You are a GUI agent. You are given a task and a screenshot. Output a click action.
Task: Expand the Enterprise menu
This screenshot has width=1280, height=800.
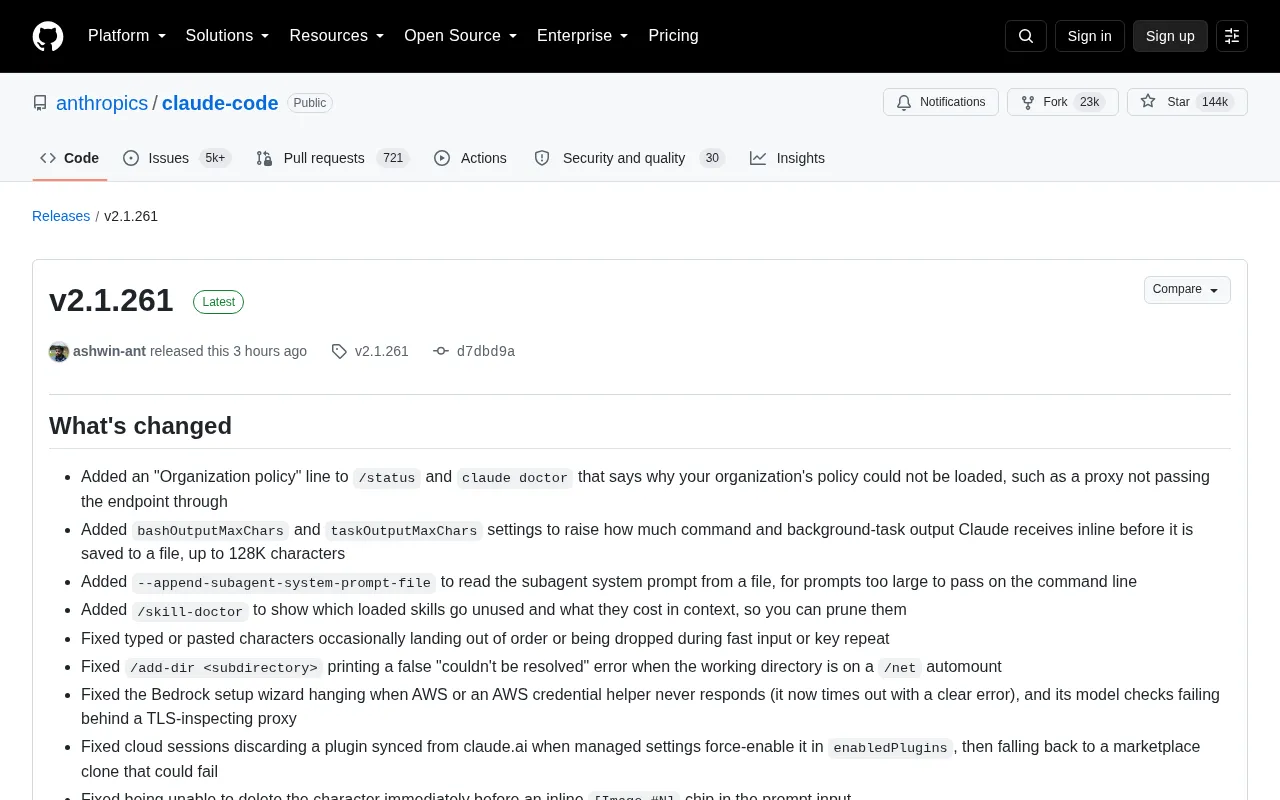tap(583, 36)
